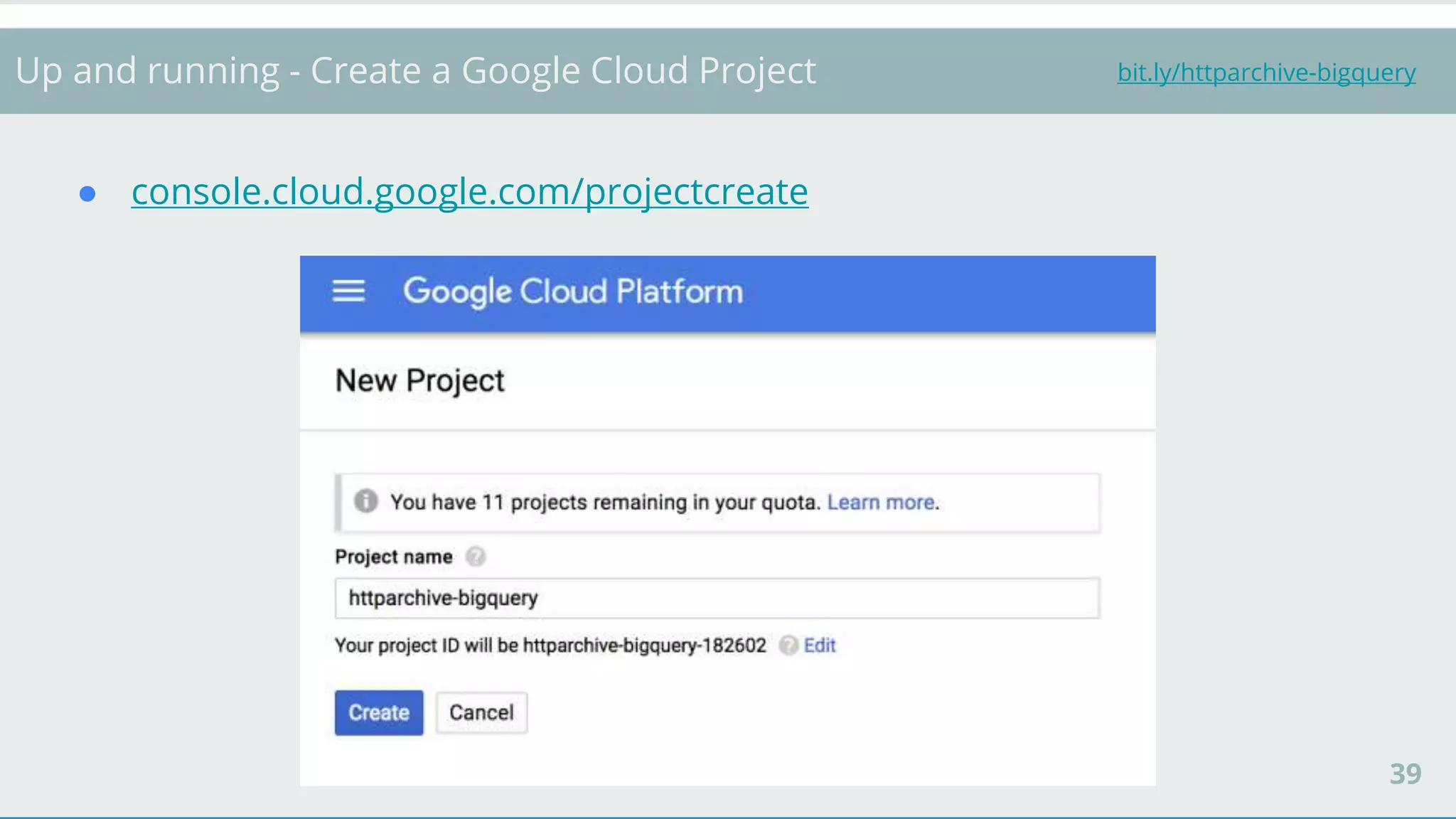
Task: Click the slide number 39
Action: pos(1406,773)
